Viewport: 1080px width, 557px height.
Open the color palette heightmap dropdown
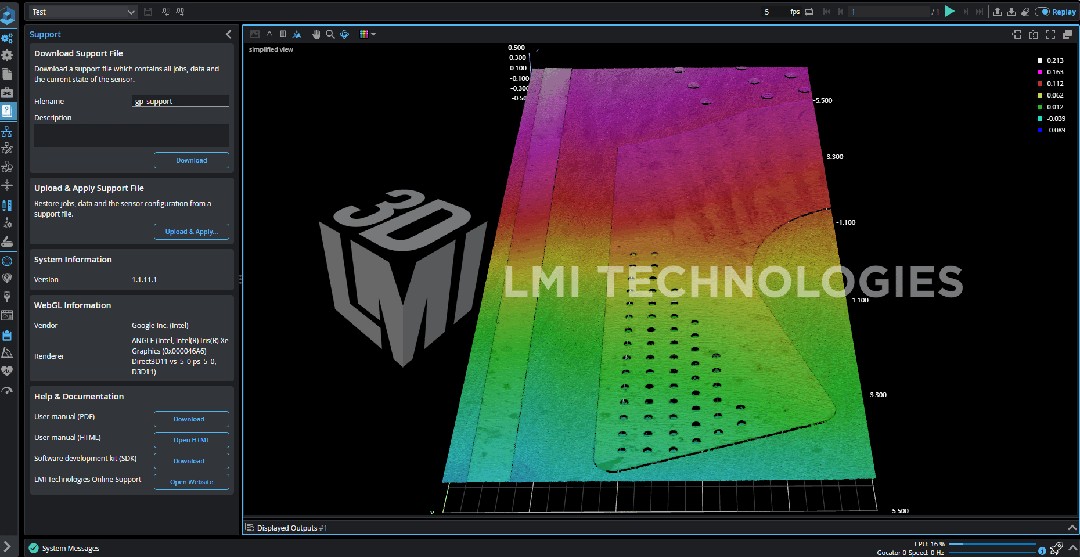coord(368,34)
